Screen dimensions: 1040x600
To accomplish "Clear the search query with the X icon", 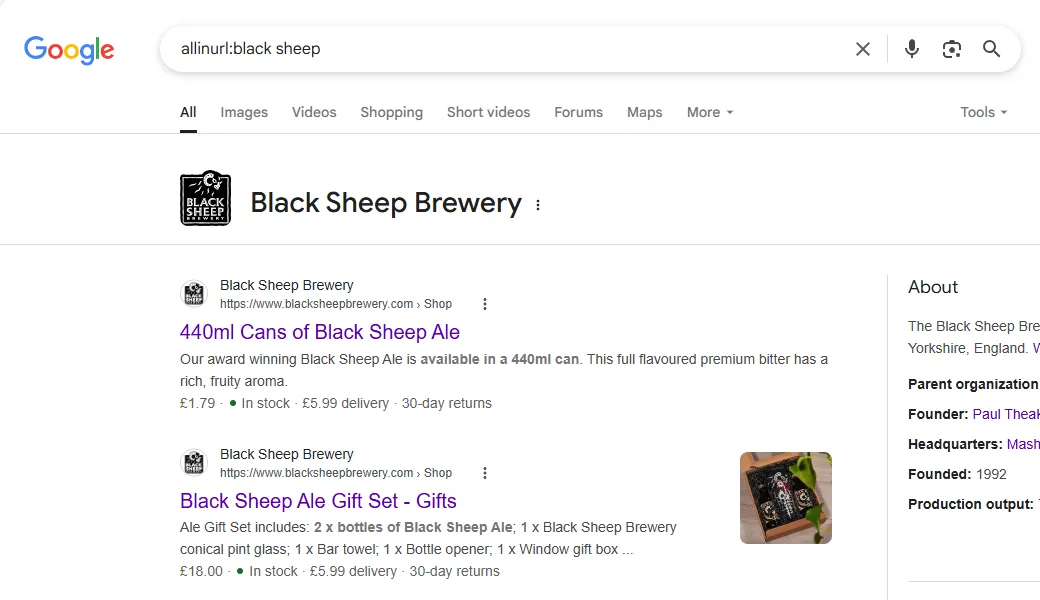I will tap(862, 49).
